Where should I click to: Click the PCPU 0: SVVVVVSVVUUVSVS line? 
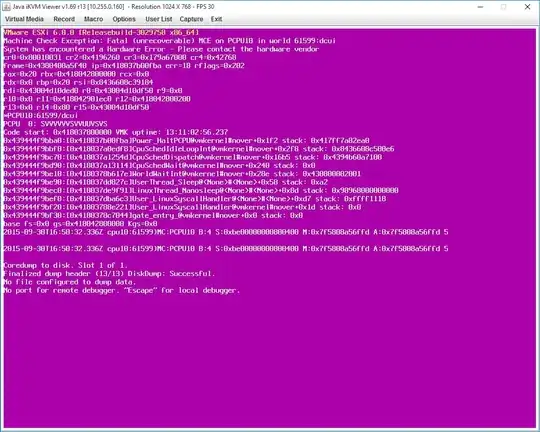pos(55,124)
